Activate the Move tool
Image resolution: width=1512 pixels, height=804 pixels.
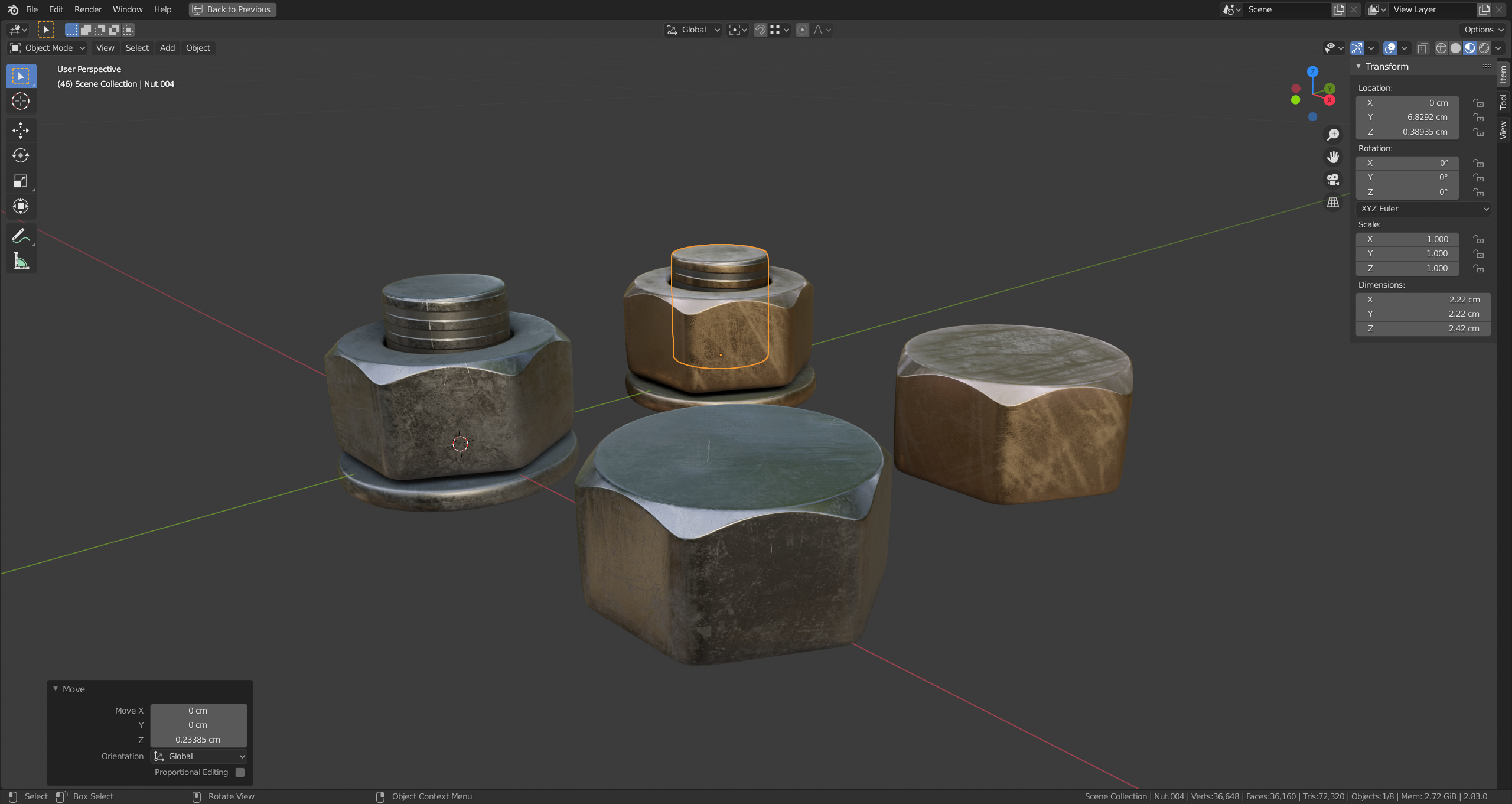[21, 130]
